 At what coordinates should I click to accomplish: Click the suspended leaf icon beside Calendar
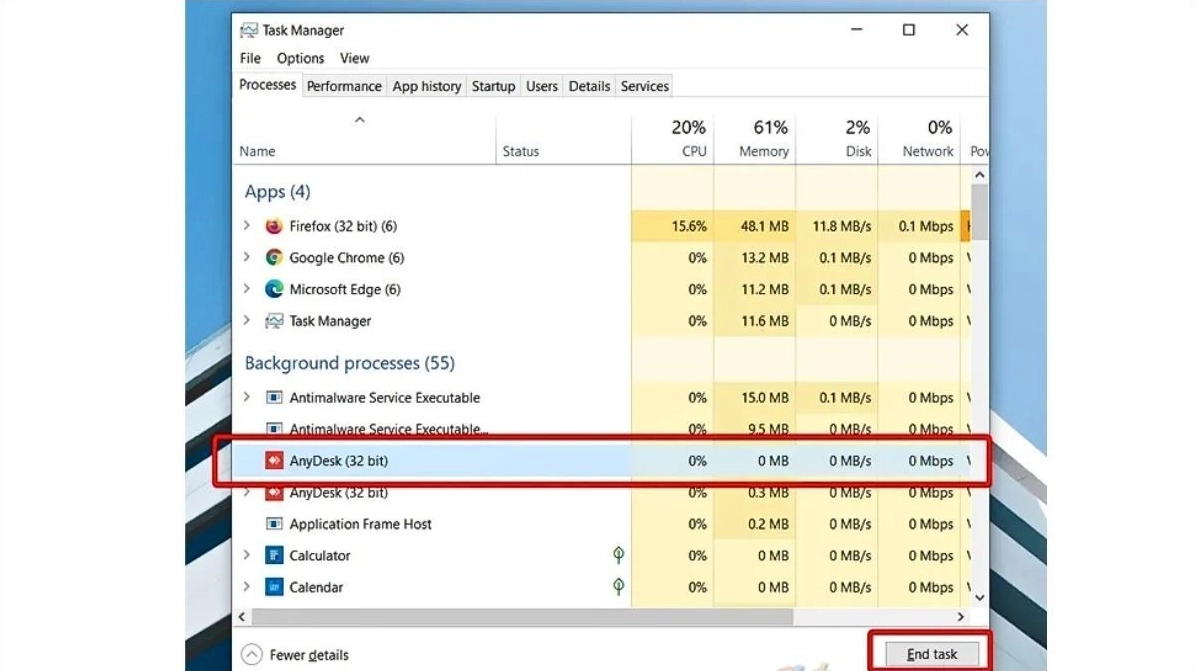[x=619, y=587]
